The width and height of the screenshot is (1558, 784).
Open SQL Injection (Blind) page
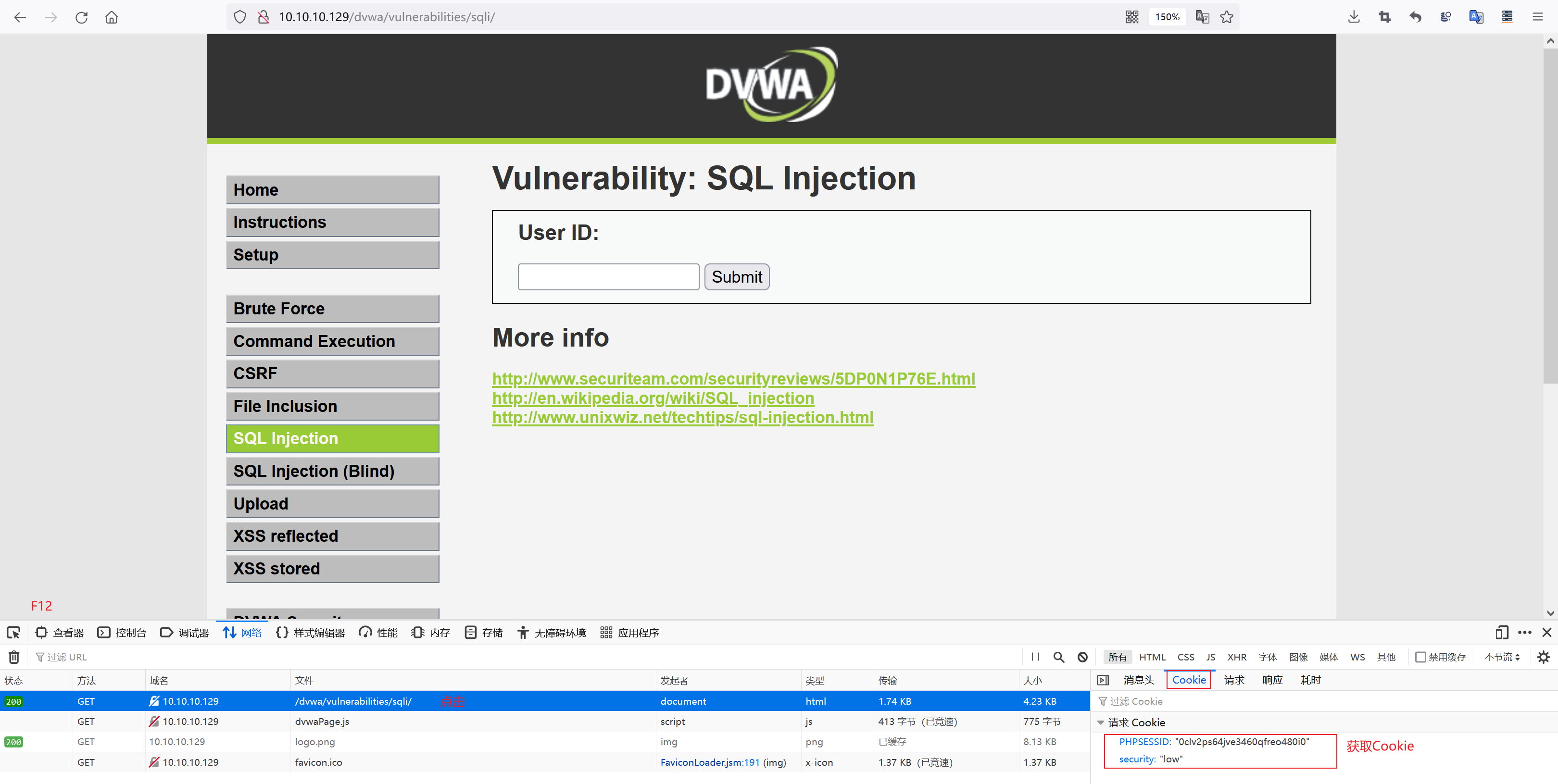(x=333, y=472)
